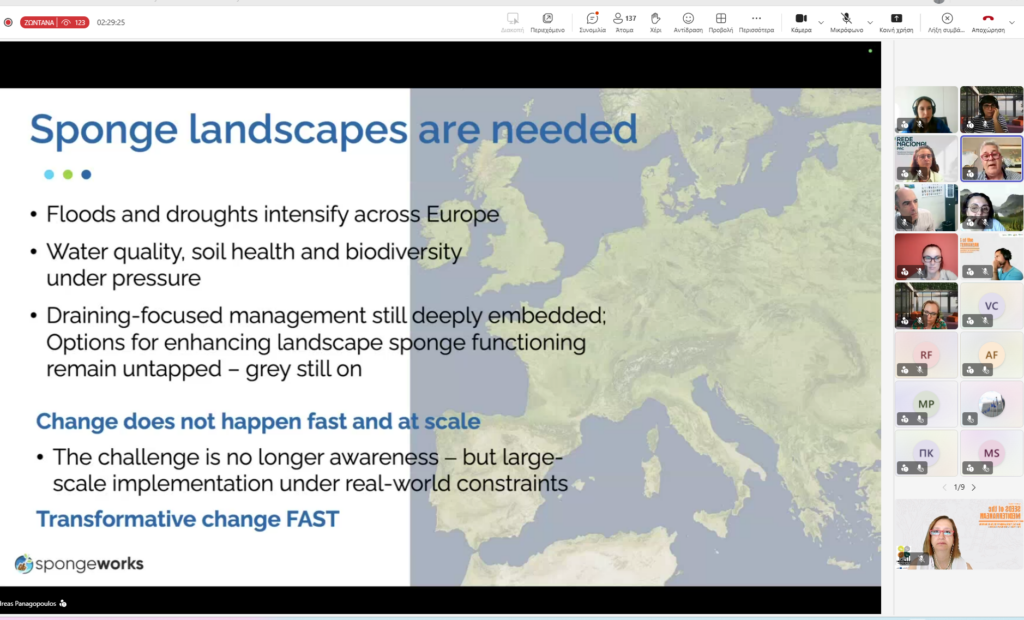Click the dark blue dot under title
The height and width of the screenshot is (620, 1024).
[86, 174]
